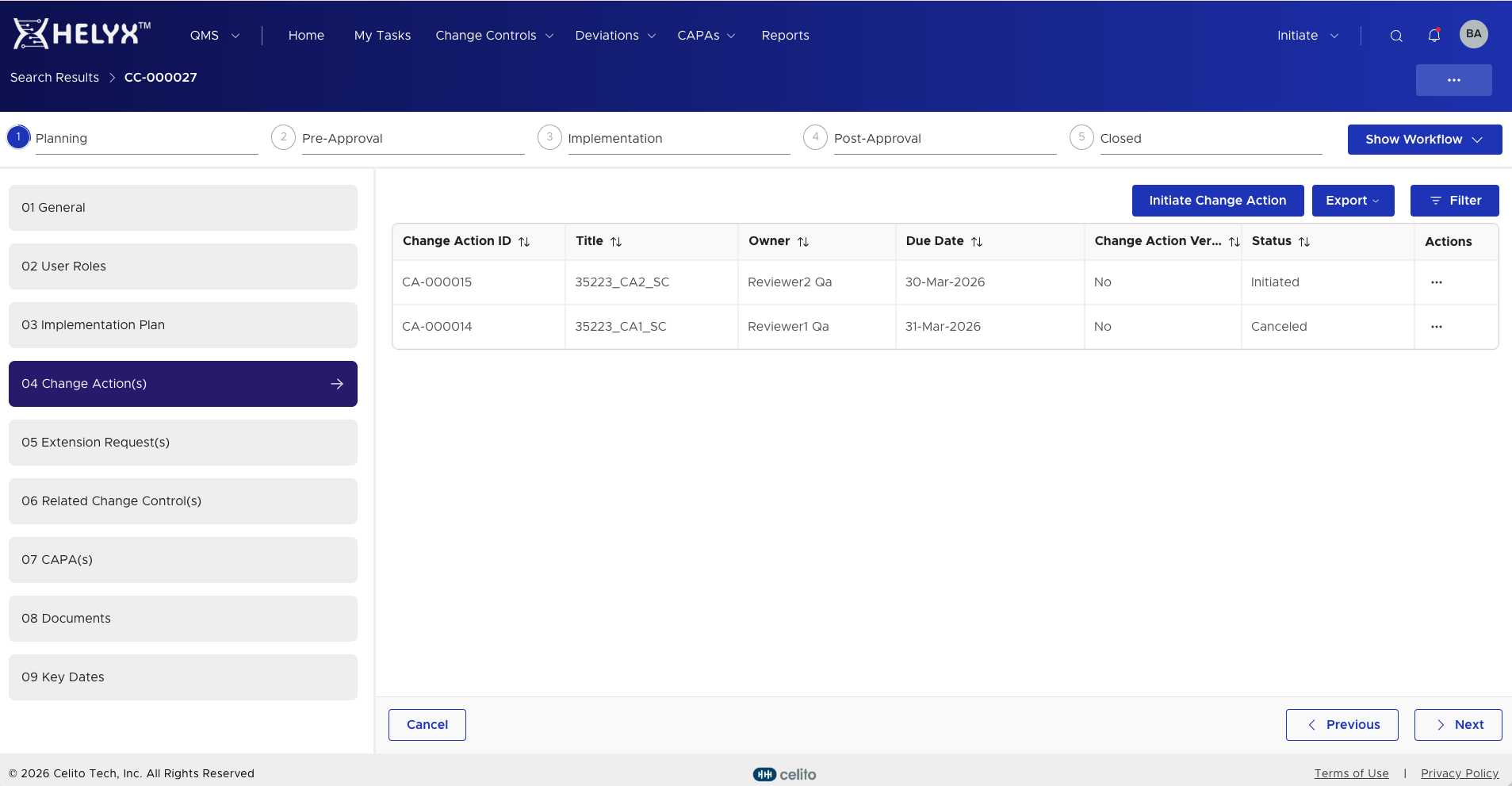This screenshot has width=1512, height=786.
Task: Open actions menu for CA-000014
Action: tap(1437, 327)
